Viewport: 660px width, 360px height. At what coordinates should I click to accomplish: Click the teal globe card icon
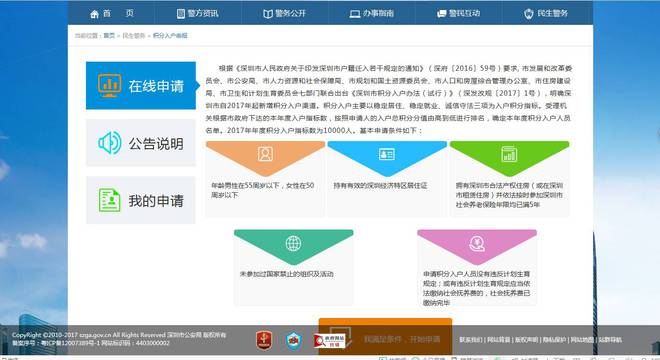click(293, 243)
